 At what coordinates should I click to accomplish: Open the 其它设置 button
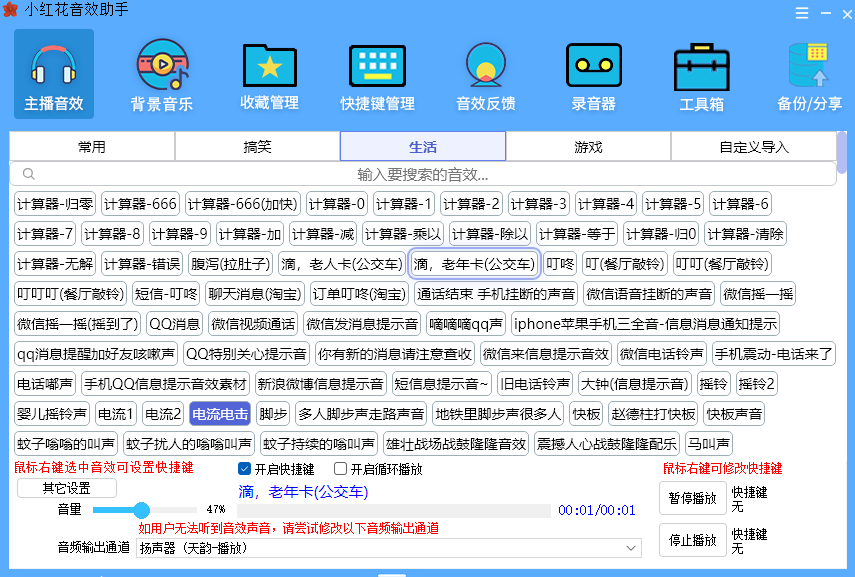click(x=67, y=488)
